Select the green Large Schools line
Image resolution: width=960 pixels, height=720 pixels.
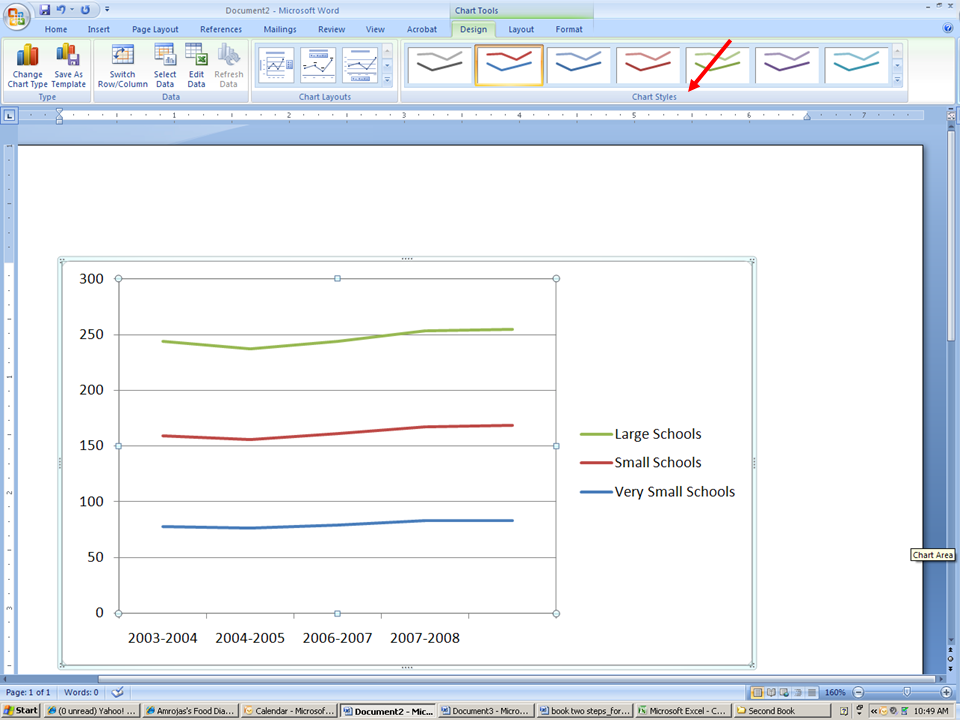[337, 340]
